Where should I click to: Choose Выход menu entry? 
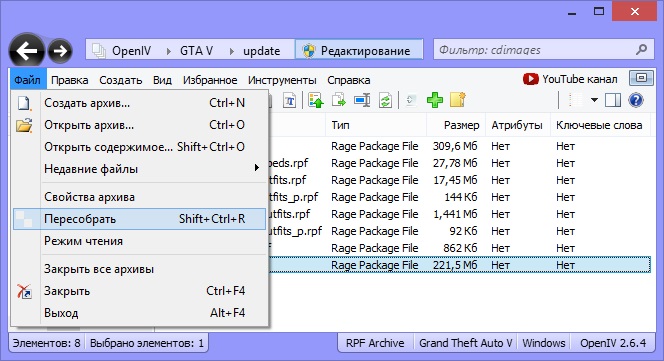(x=140, y=313)
